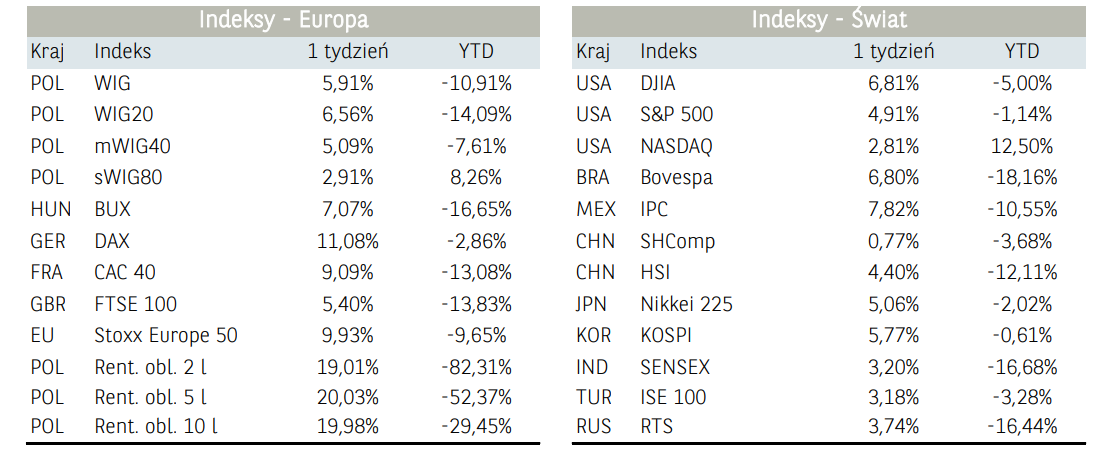Select the 'YTD' header in Europa table
Image resolution: width=1104 pixels, height=460 pixels.
pos(476,52)
